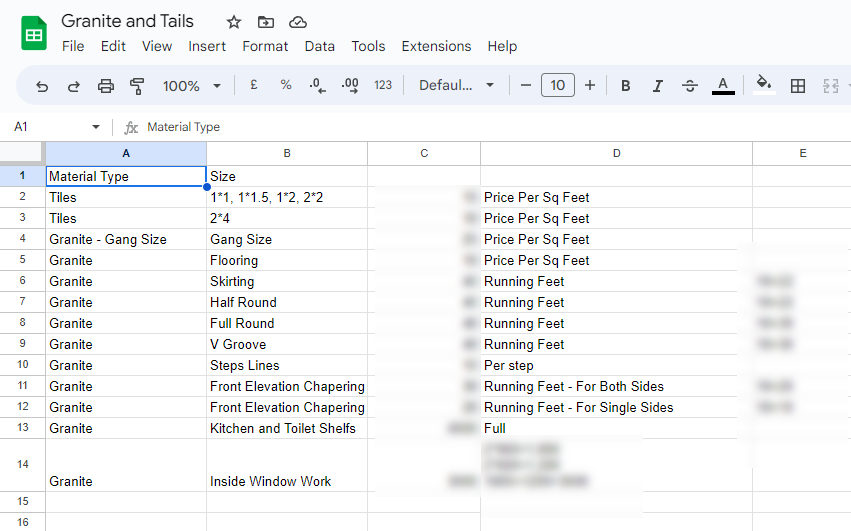Click the redo arrow icon

point(74,86)
